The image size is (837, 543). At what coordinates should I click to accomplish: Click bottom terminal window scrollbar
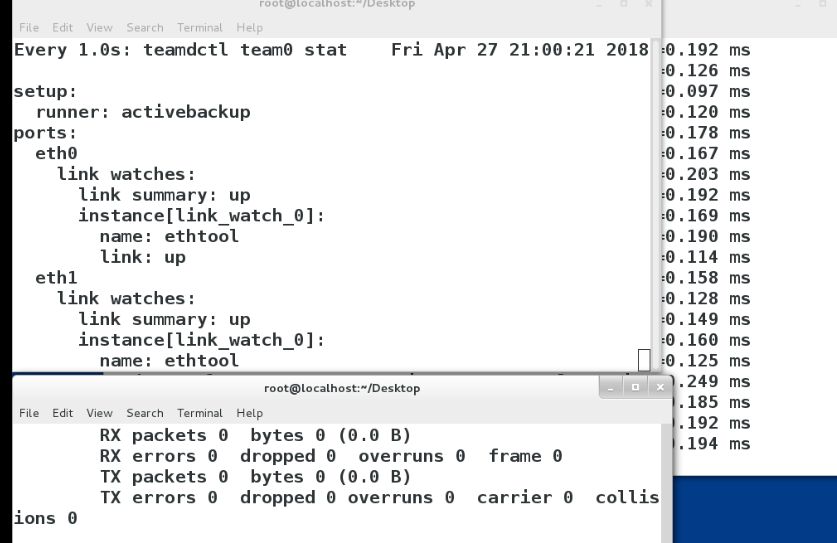[x=666, y=483]
